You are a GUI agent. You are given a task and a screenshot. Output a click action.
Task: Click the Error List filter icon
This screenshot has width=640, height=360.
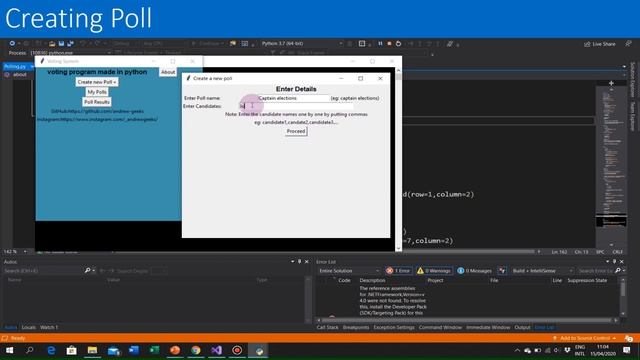(502, 271)
